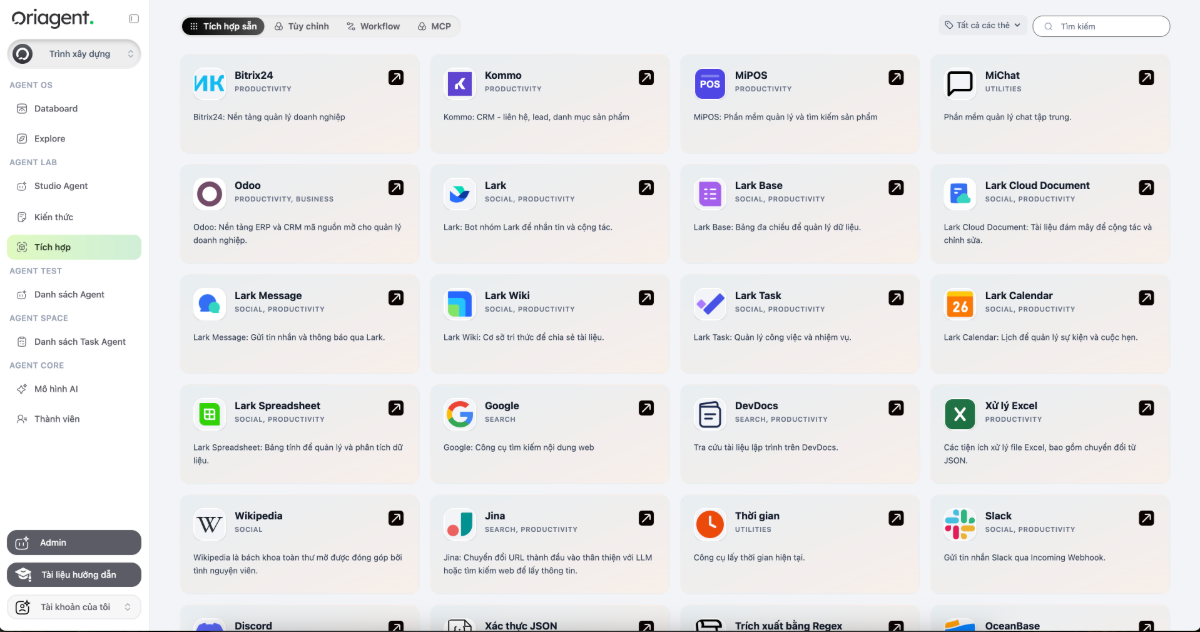Screen dimensions: 1200x632
Task: Open the MiPOS integration arrow icon
Action: pyautogui.click(x=896, y=77)
